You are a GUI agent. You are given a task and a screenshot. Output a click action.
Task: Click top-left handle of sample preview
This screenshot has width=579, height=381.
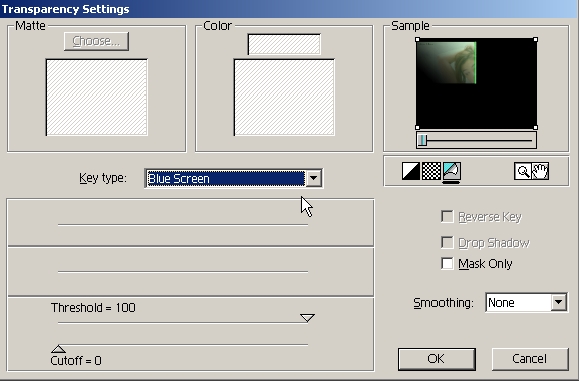[x=417, y=40]
